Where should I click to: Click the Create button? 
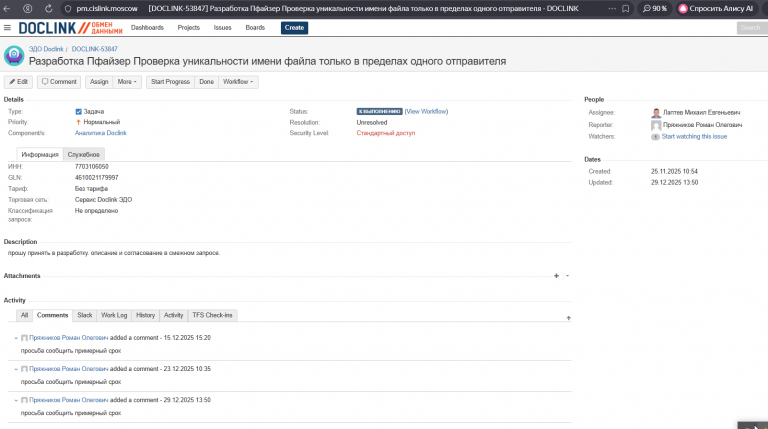click(294, 27)
